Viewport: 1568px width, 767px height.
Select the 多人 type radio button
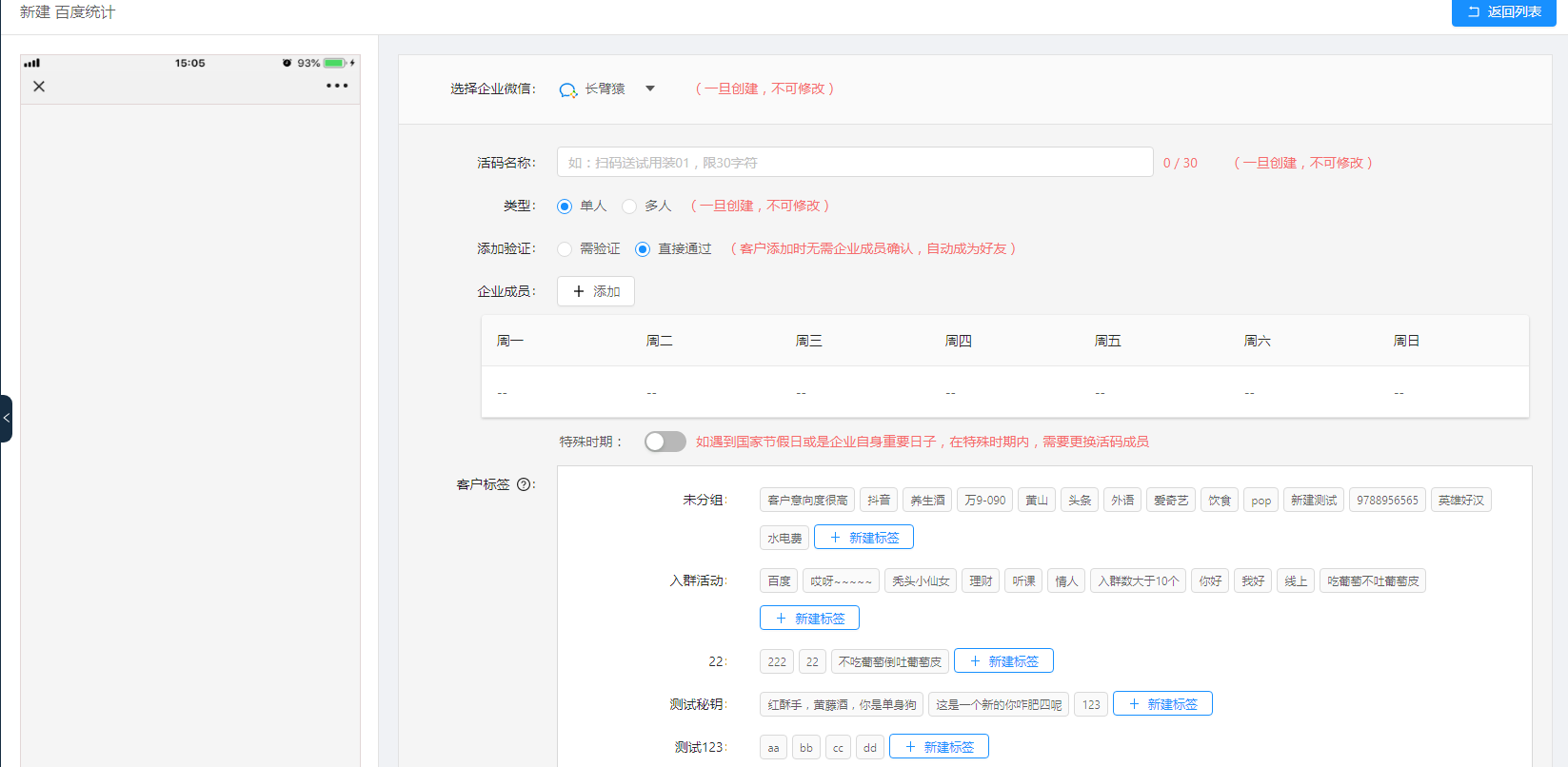[629, 206]
